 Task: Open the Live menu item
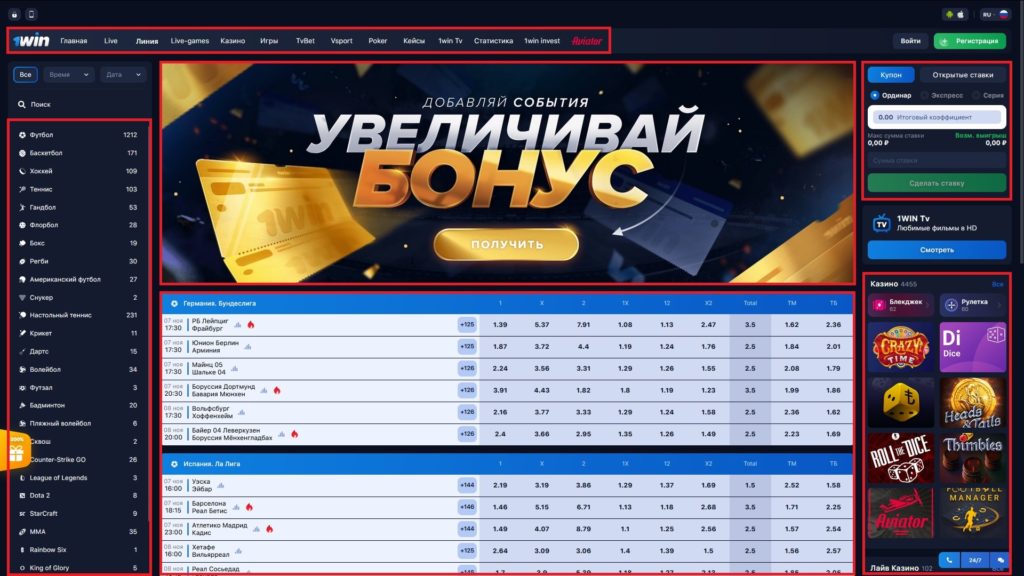[111, 40]
